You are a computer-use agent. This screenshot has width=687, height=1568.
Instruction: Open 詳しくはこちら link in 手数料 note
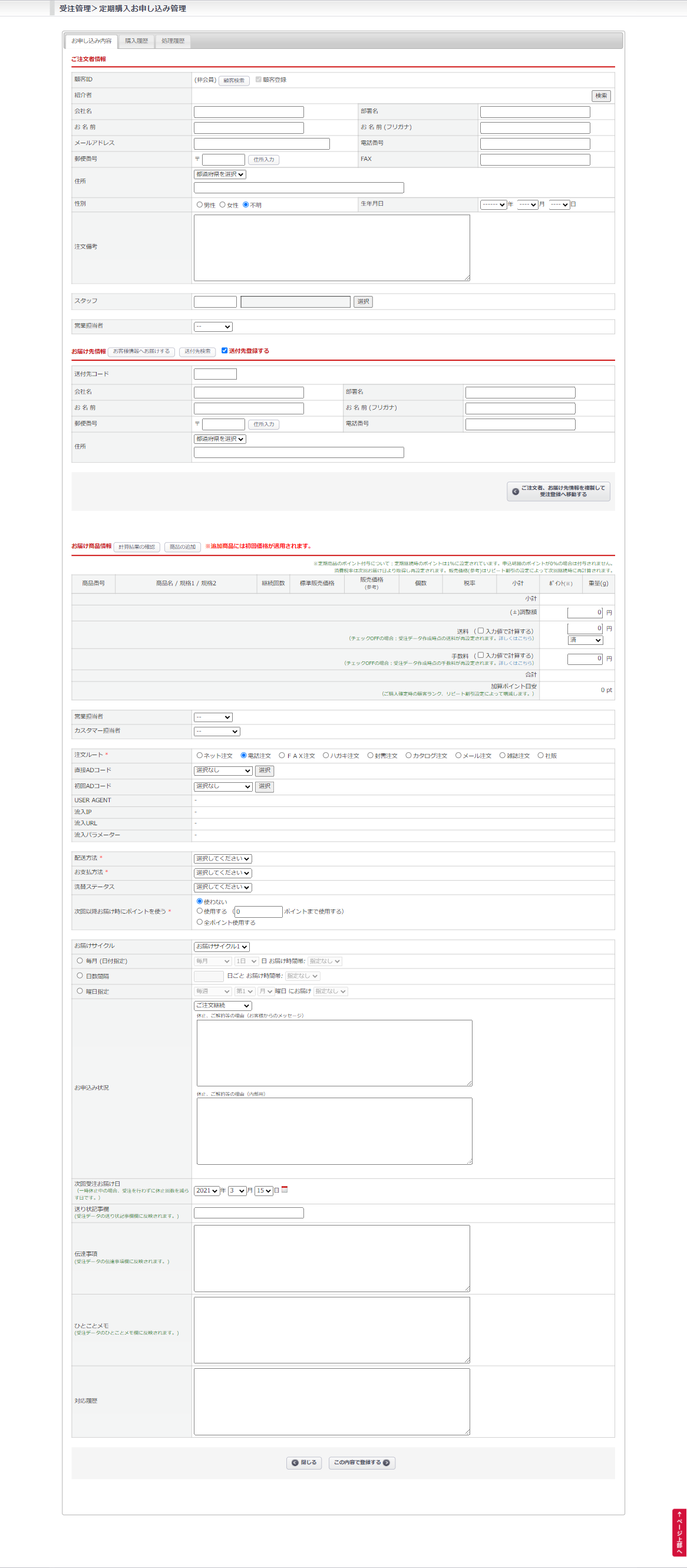pos(516,663)
